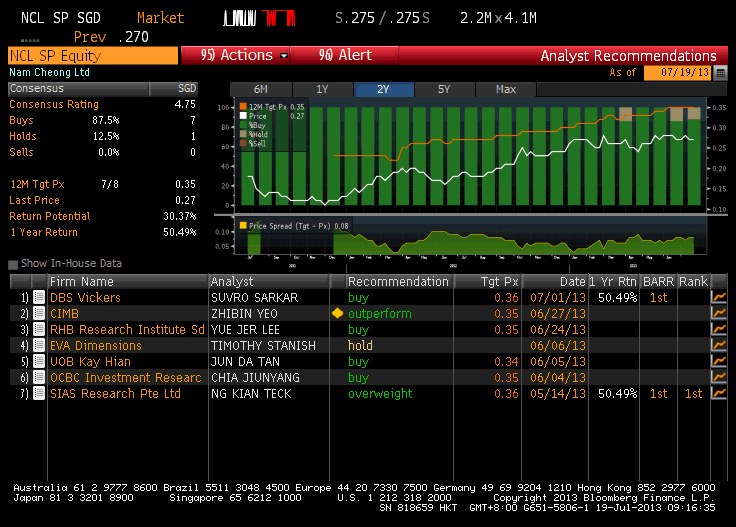736x527 pixels.
Task: Show the chart icon for DBS Vickers row
Action: pyautogui.click(x=719, y=298)
